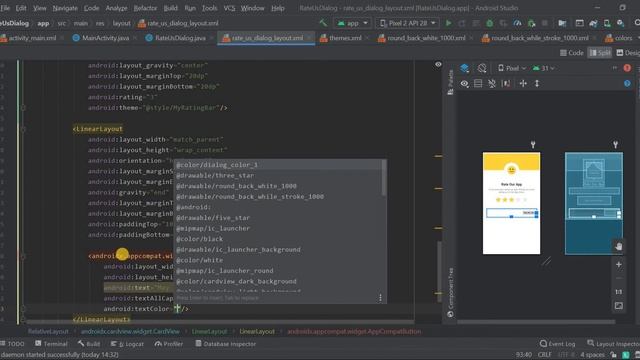The image size is (640, 360).
Task: Select the white design preview of the dialog
Action: click(x=511, y=203)
